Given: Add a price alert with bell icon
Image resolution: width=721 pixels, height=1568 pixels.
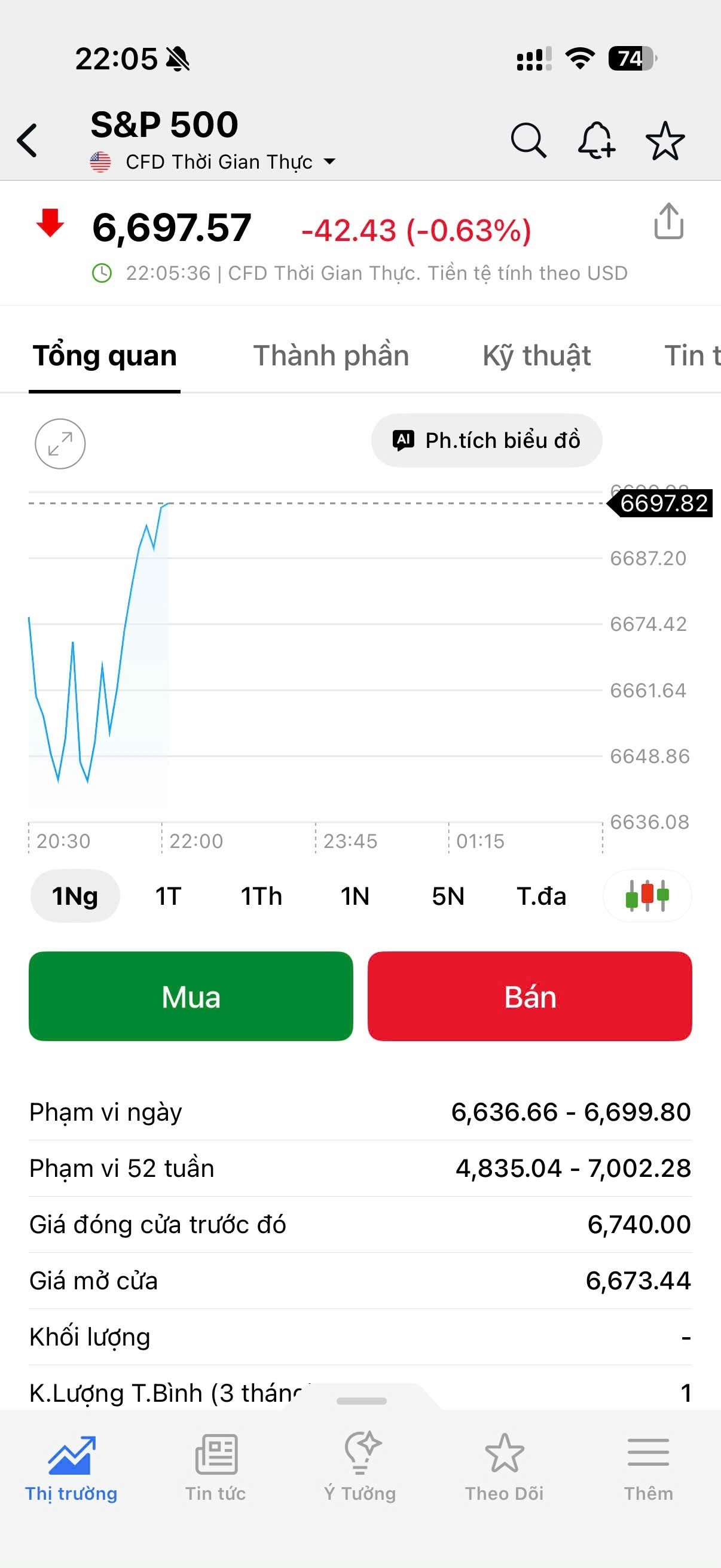Looking at the screenshot, I should [x=596, y=141].
